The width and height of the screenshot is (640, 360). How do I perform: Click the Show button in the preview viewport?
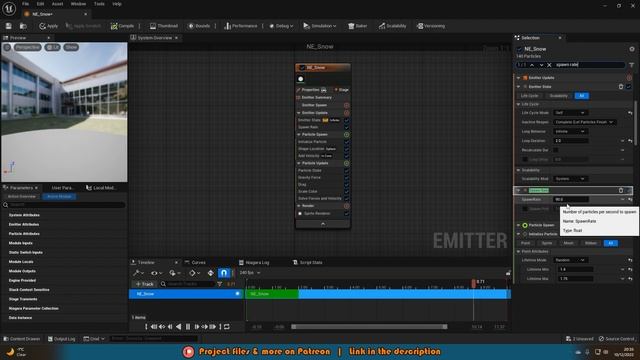(71, 47)
